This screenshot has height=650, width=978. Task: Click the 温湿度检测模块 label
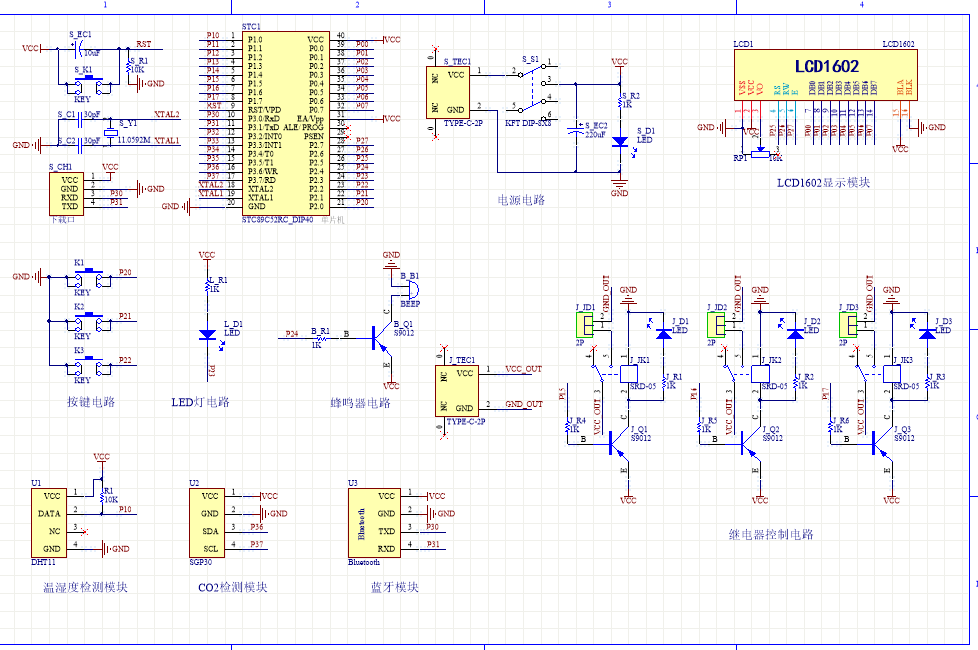click(85, 587)
